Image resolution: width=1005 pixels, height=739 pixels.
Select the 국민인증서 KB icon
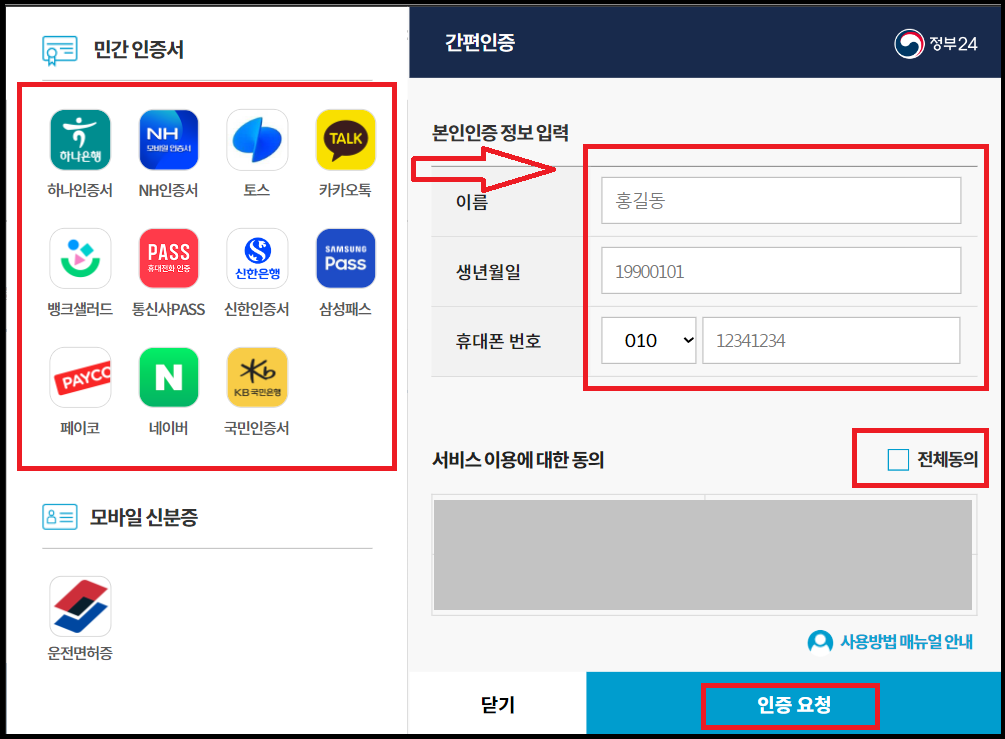pos(257,378)
